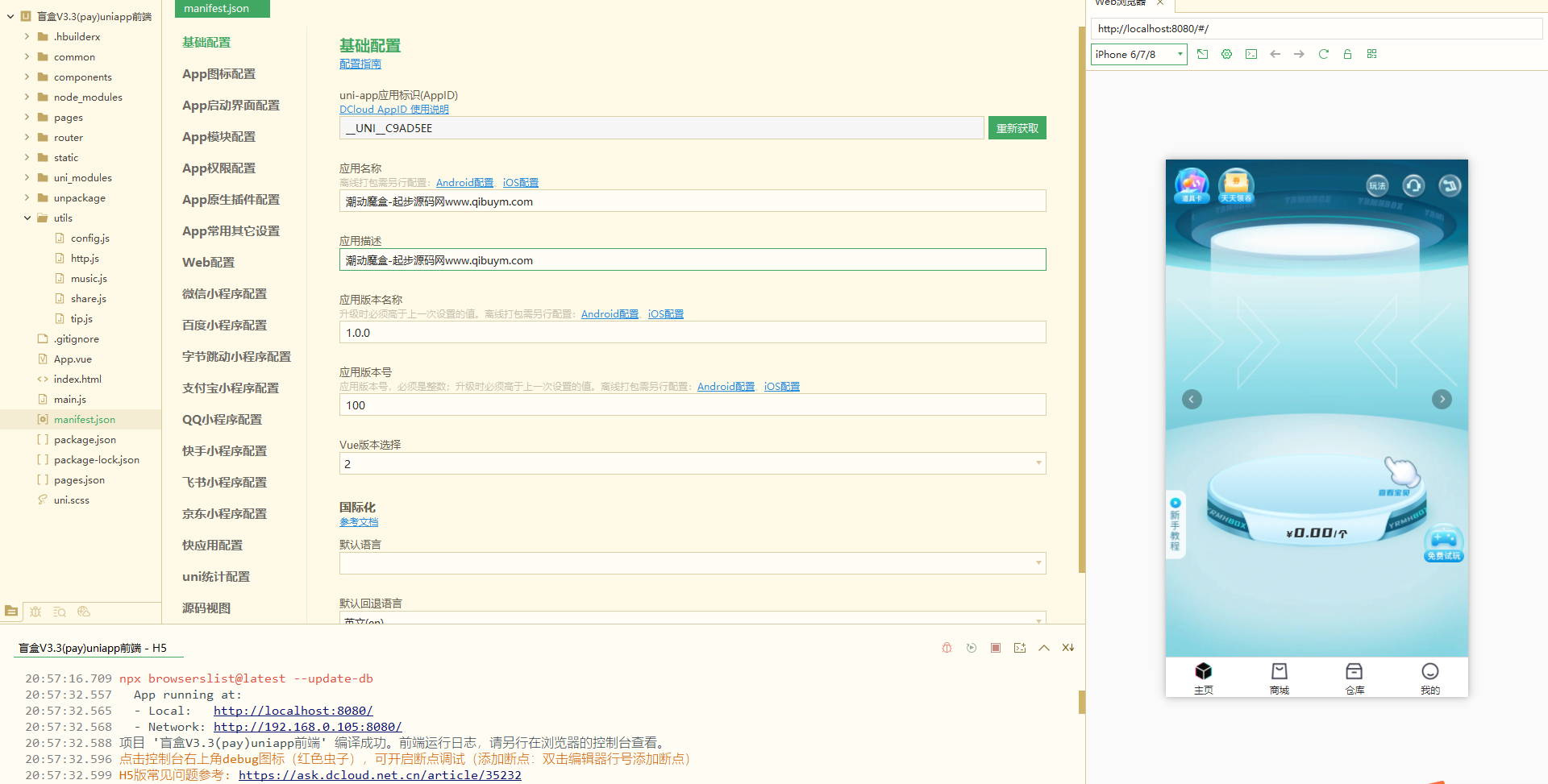Screen dimensions: 1548x784
Task: Expand the components folder
Action: point(27,77)
